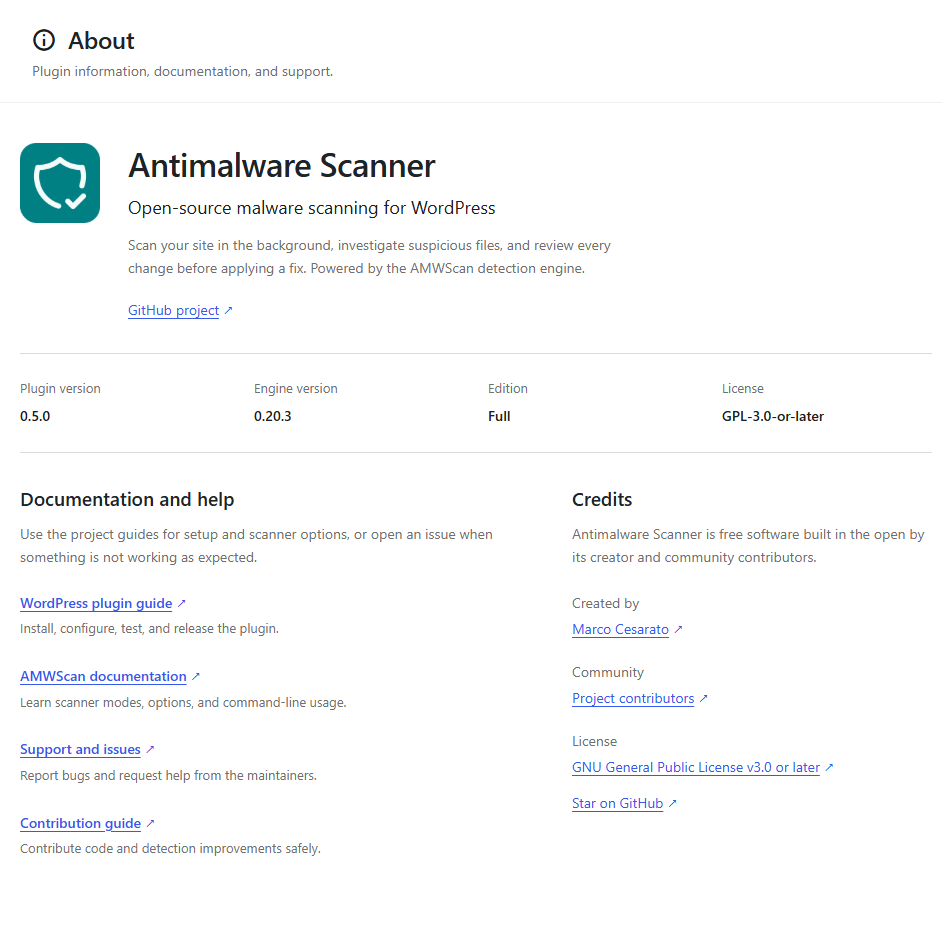Click engine version value 0.20.3
Screen dimensions: 942x926
coord(272,416)
